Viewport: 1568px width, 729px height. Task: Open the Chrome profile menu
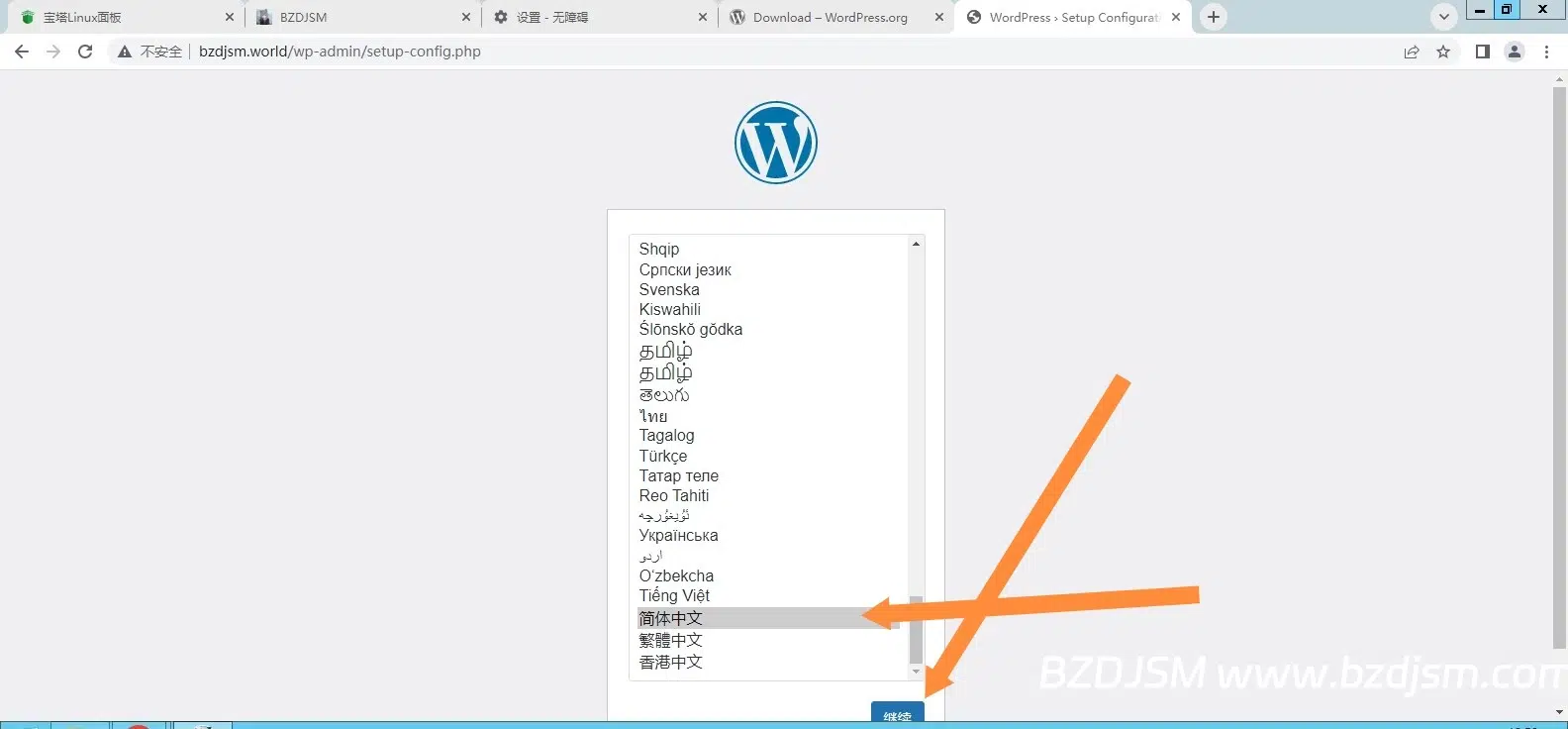click(1514, 52)
